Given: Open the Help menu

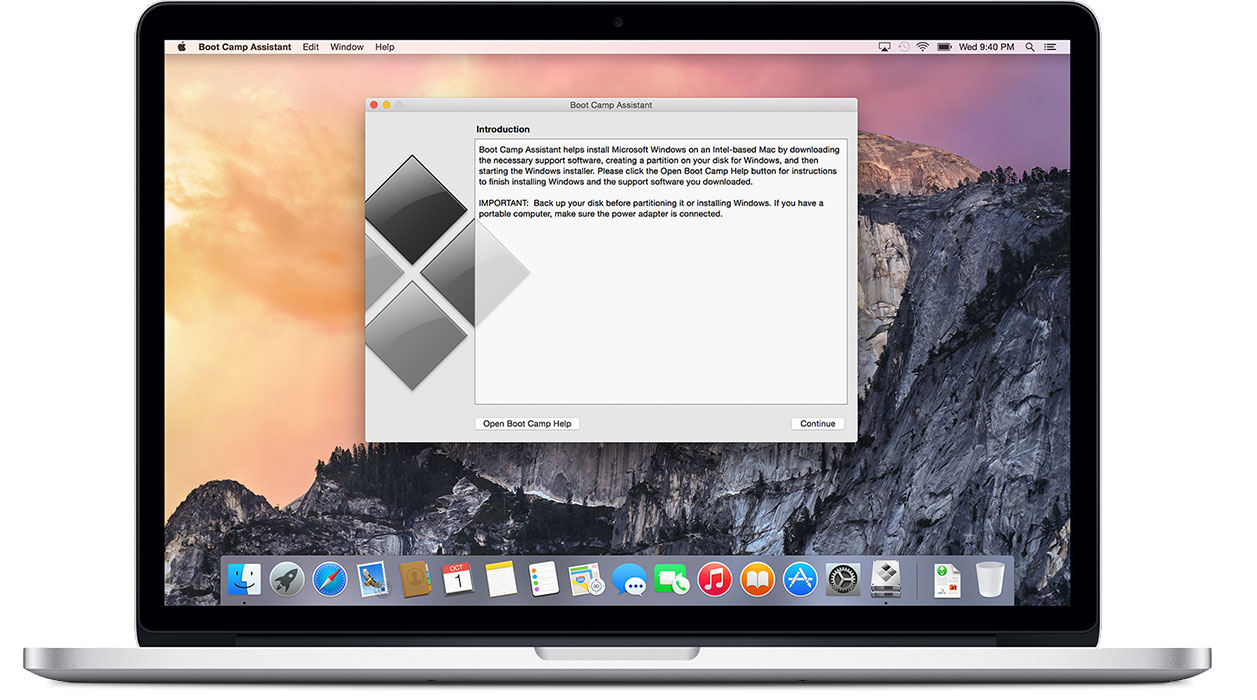Looking at the screenshot, I should (x=385, y=47).
